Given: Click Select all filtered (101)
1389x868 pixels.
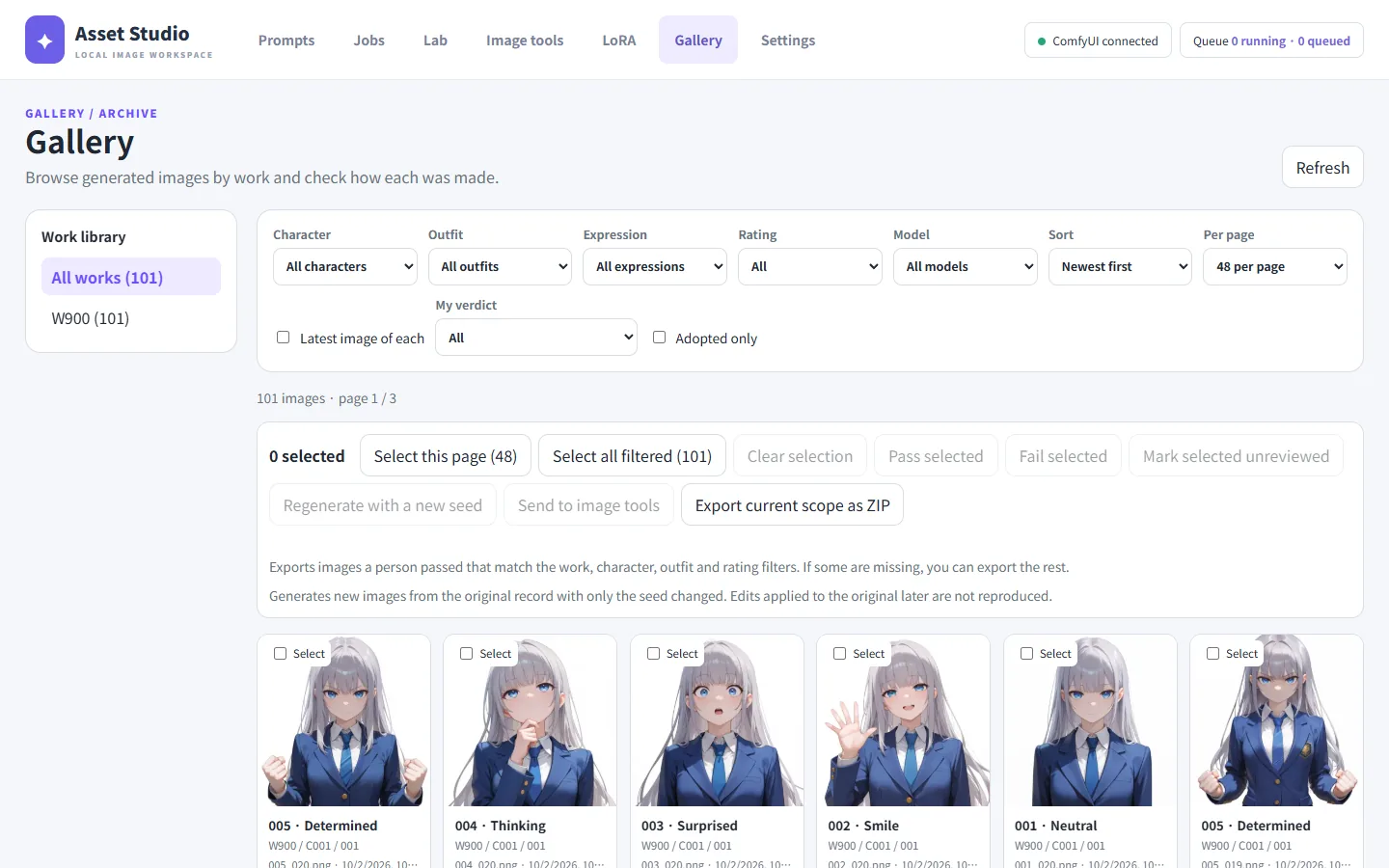Looking at the screenshot, I should point(632,455).
